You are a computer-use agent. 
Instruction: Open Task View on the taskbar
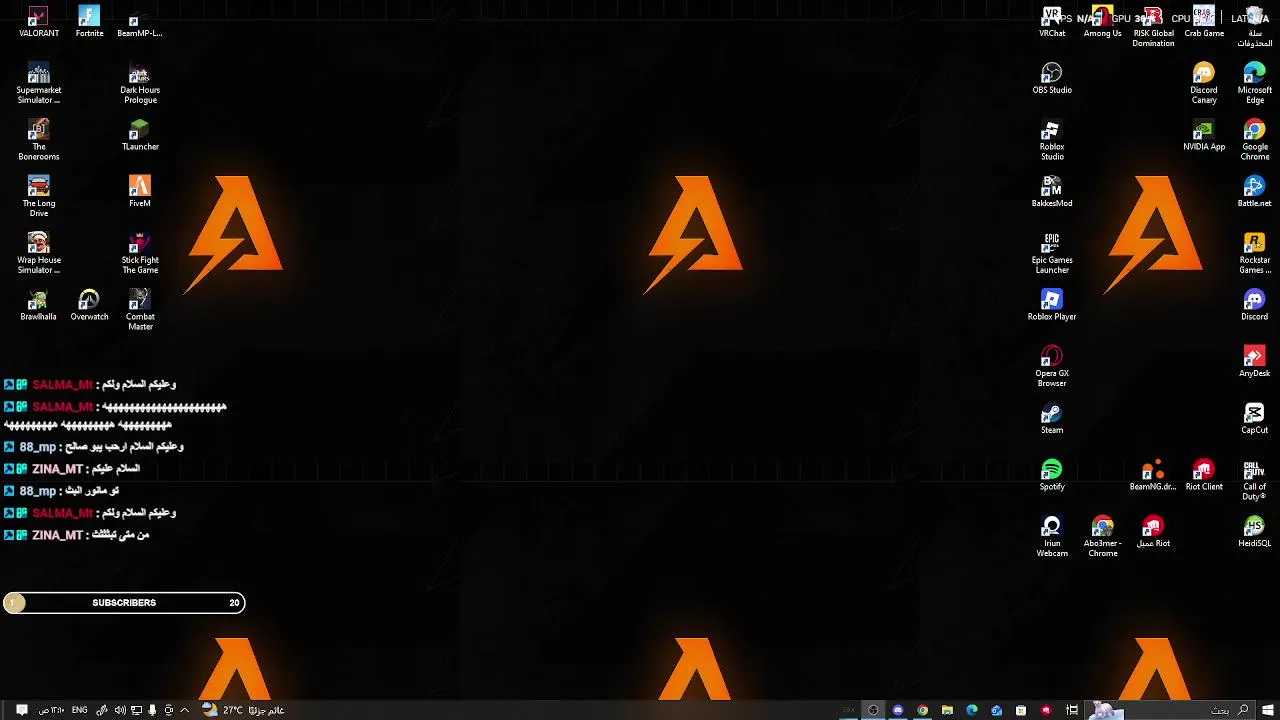coord(1072,710)
